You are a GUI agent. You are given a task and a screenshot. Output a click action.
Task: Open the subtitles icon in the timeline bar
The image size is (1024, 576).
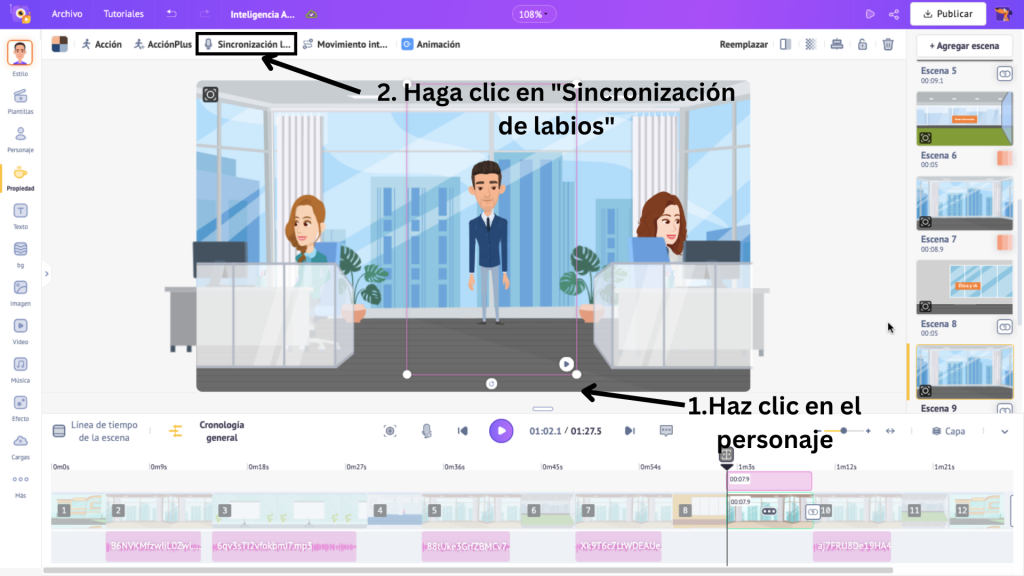666,431
